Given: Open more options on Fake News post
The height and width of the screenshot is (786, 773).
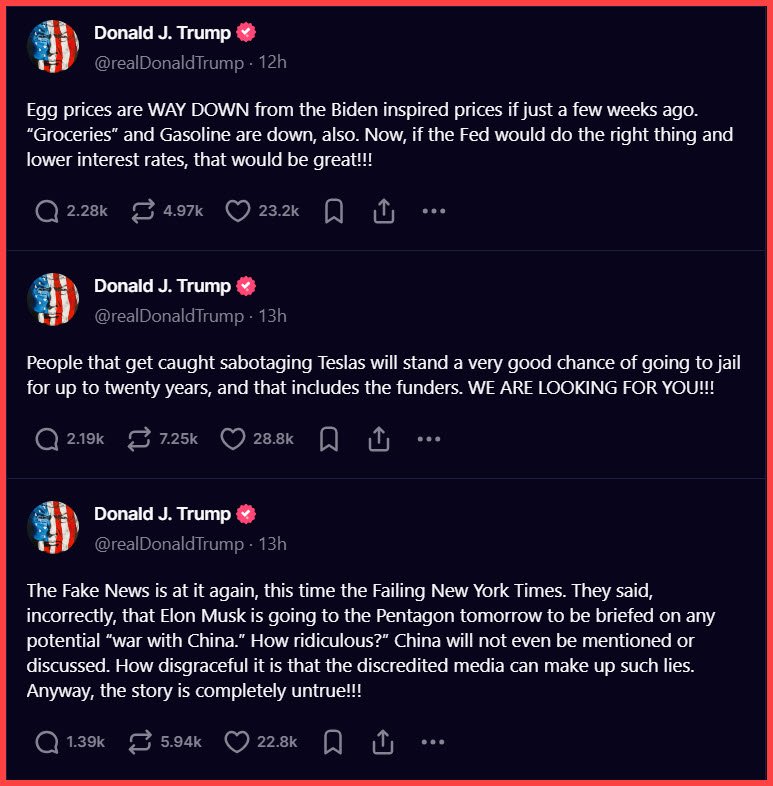Looking at the screenshot, I should (432, 742).
